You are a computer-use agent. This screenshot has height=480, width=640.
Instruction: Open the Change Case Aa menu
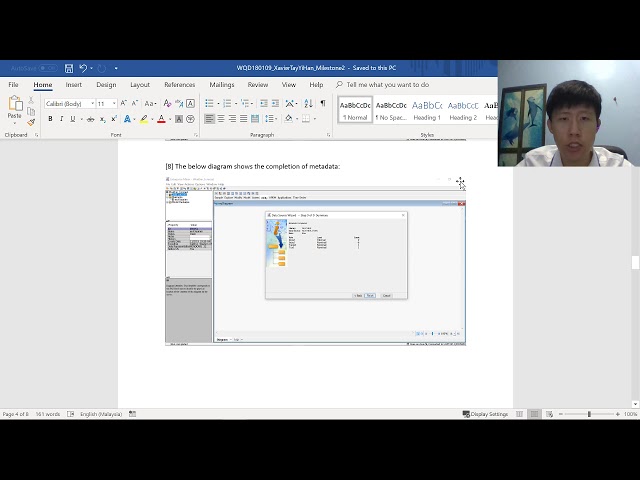[151, 103]
